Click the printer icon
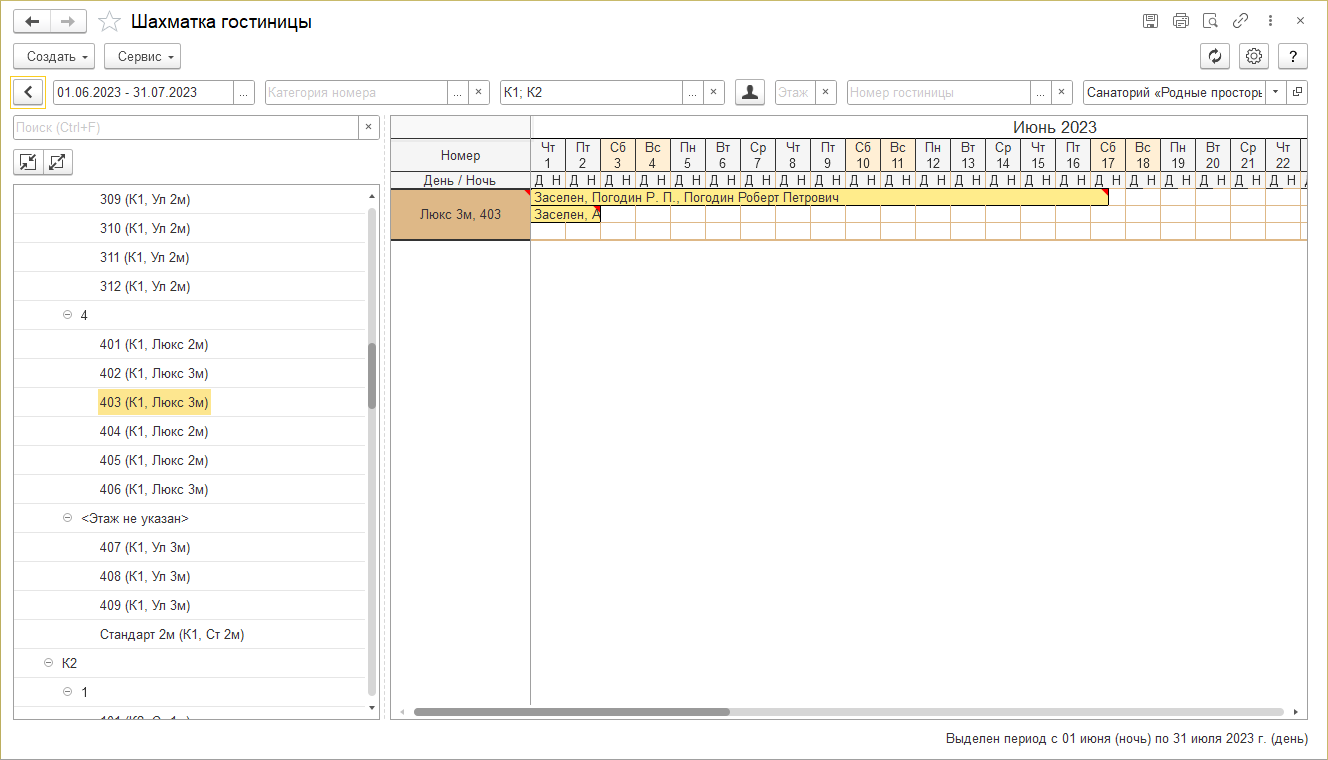Viewport: 1328px width, 760px height. coord(1180,21)
